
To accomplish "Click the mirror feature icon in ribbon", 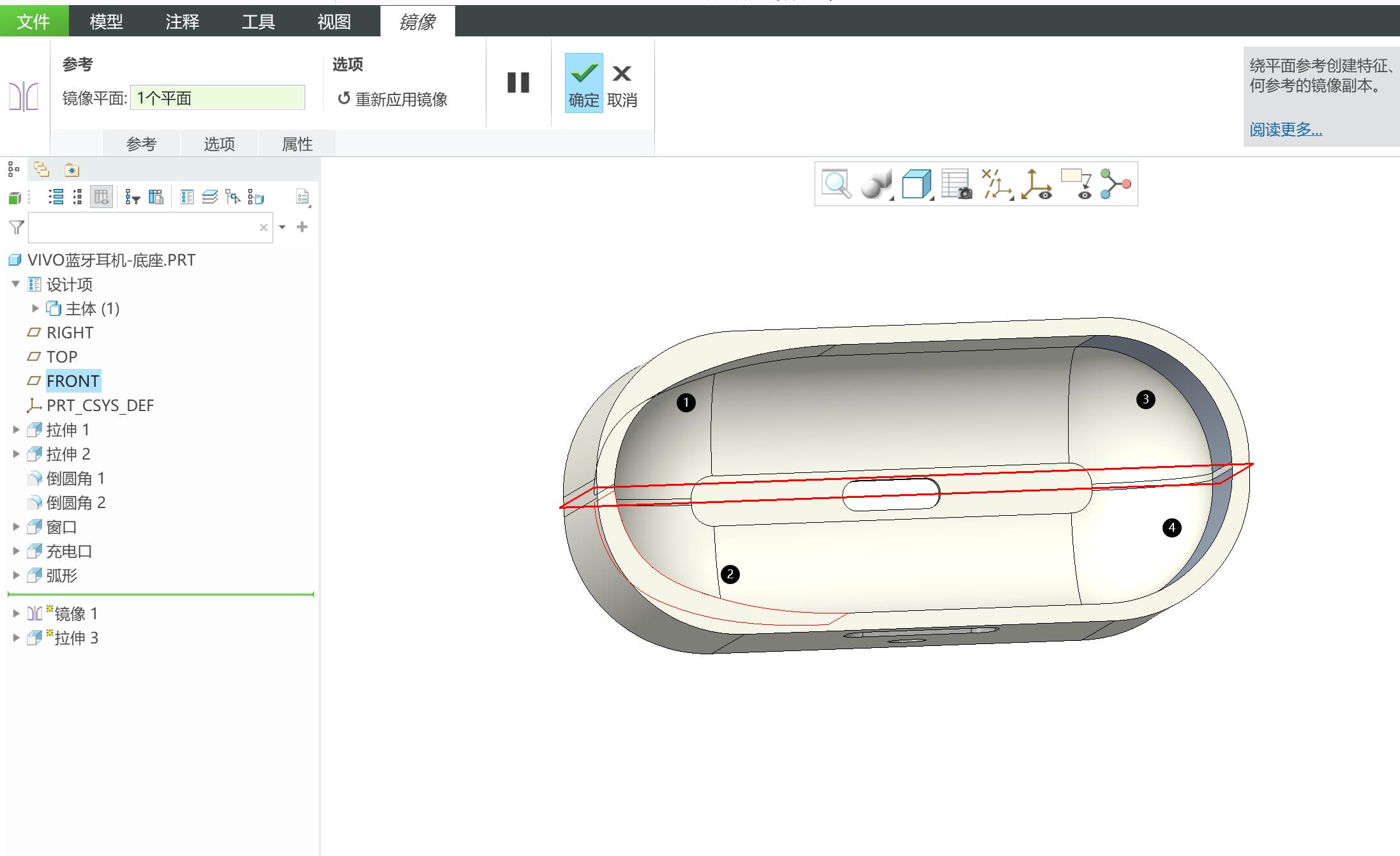I will 24,96.
